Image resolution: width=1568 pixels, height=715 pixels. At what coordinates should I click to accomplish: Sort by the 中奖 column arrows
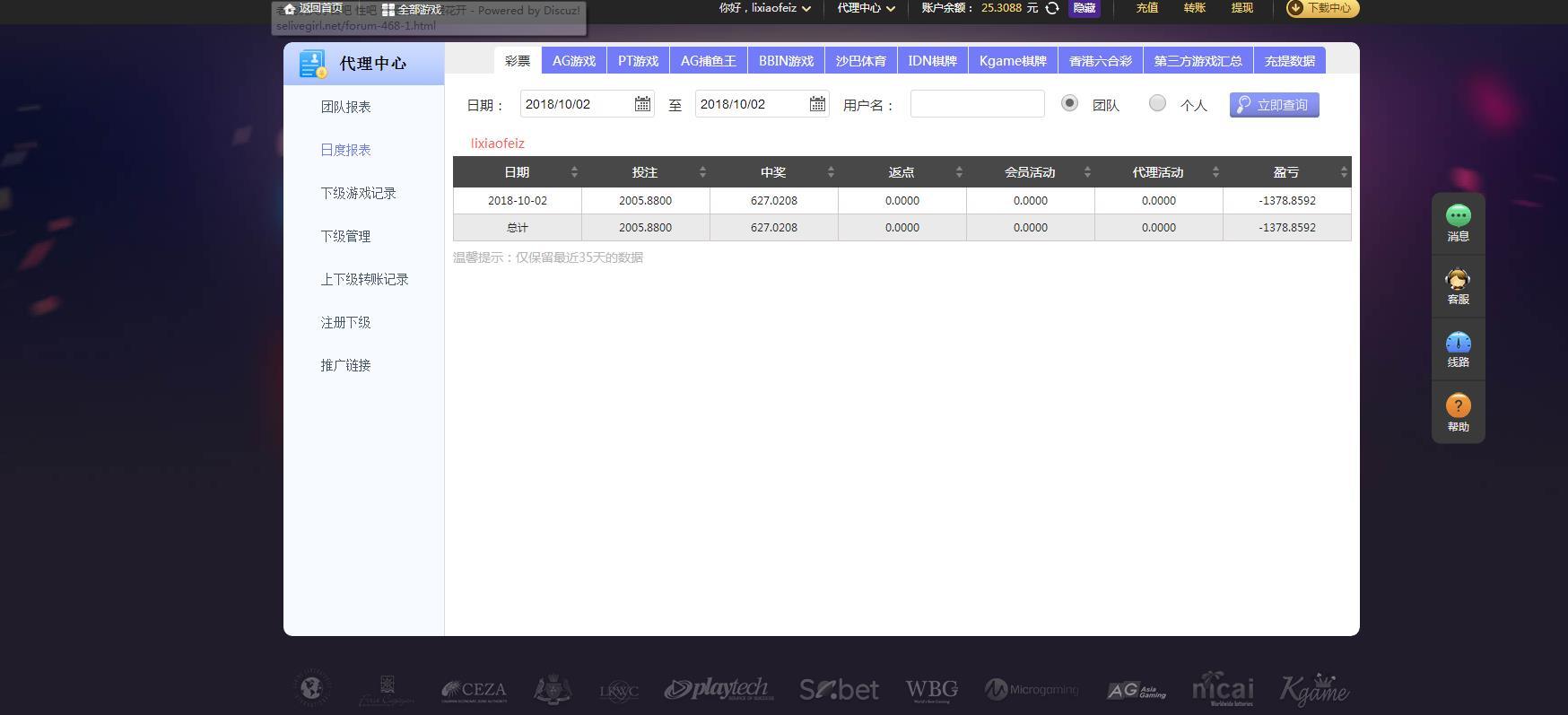point(831,172)
